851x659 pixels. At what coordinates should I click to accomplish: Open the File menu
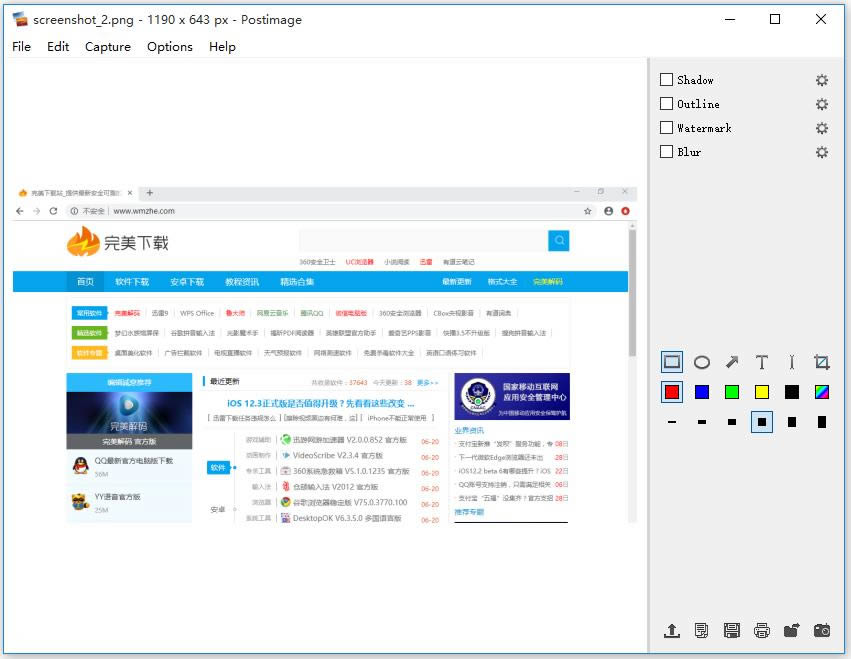coord(22,47)
